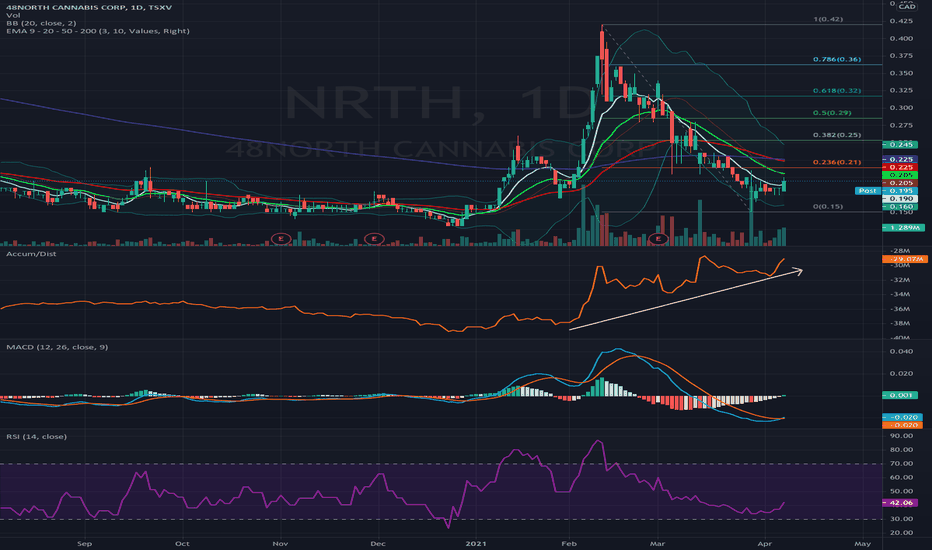Image resolution: width=932 pixels, height=550 pixels.
Task: Click the teal 0.160 price tag
Action: click(900, 206)
